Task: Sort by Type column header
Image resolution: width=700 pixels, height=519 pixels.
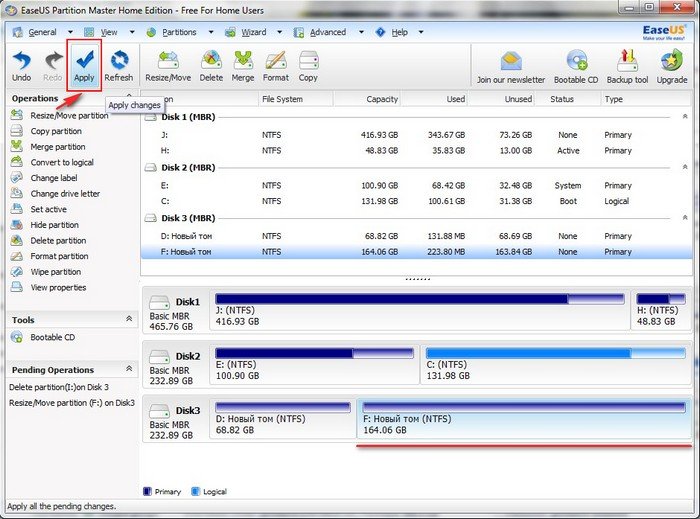Action: point(646,99)
